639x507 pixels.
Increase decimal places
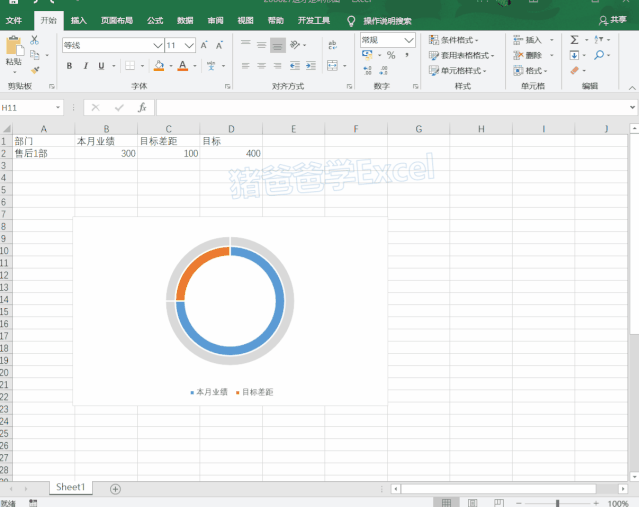point(367,71)
